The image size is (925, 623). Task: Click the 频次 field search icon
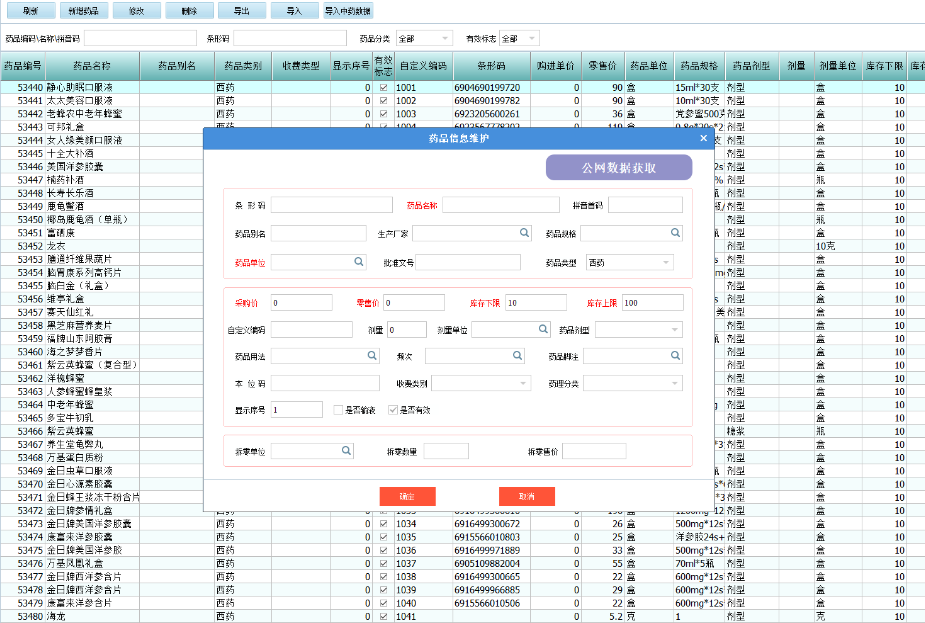[517, 355]
